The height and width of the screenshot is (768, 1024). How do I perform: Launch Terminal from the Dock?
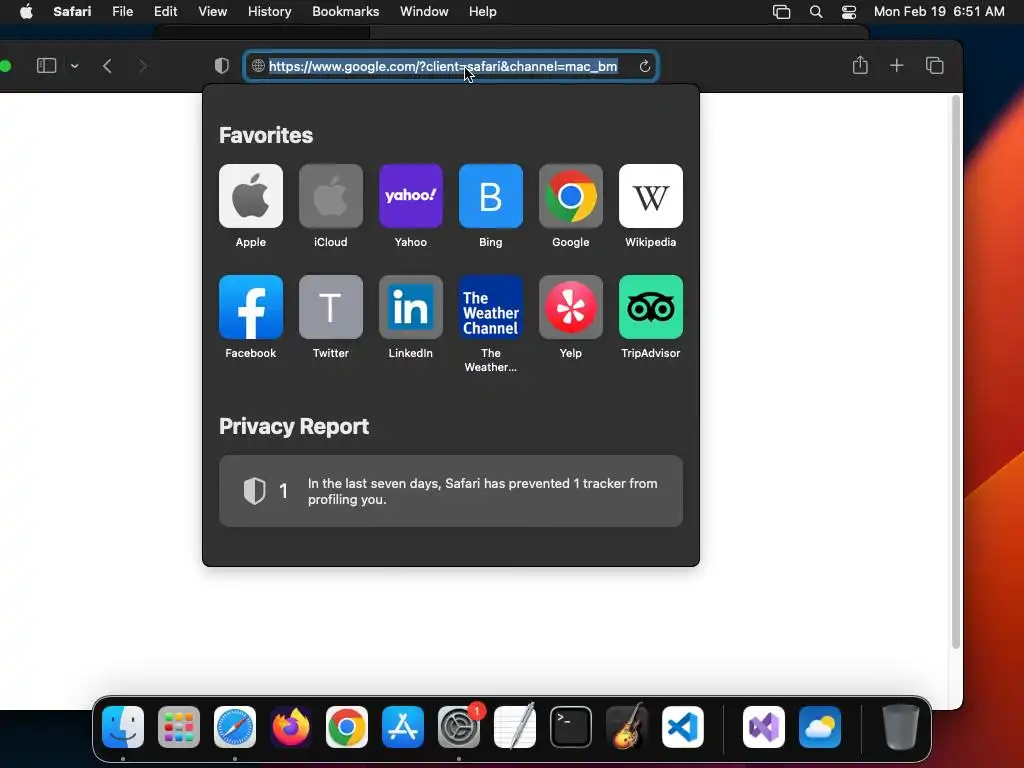(x=571, y=727)
